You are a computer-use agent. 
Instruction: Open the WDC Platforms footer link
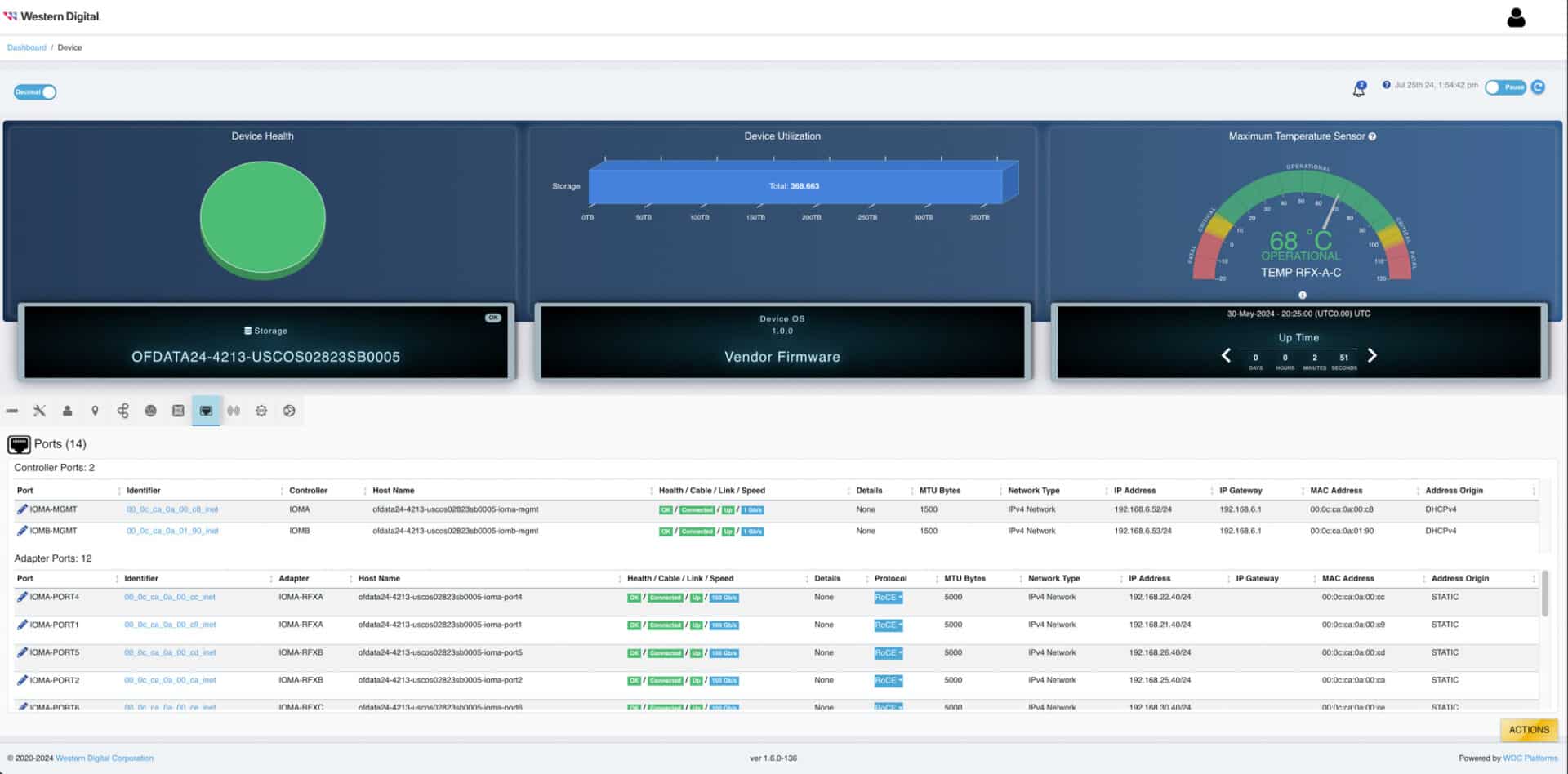pyautogui.click(x=1530, y=758)
